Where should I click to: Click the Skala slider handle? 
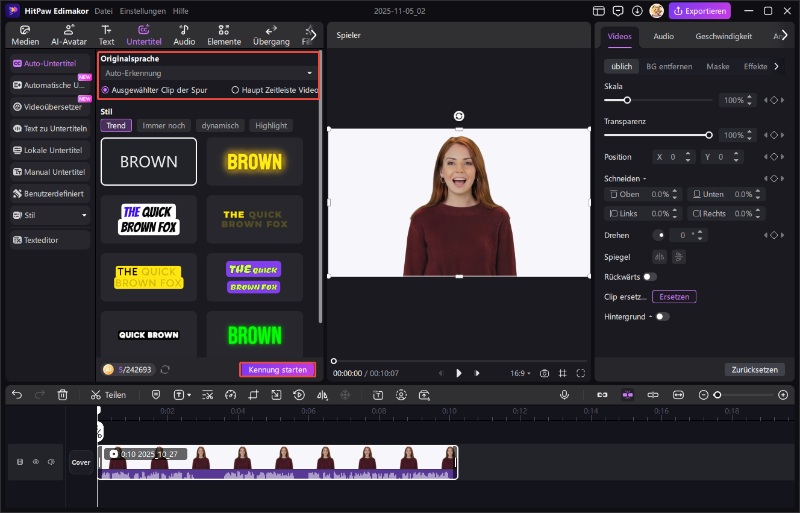point(627,100)
